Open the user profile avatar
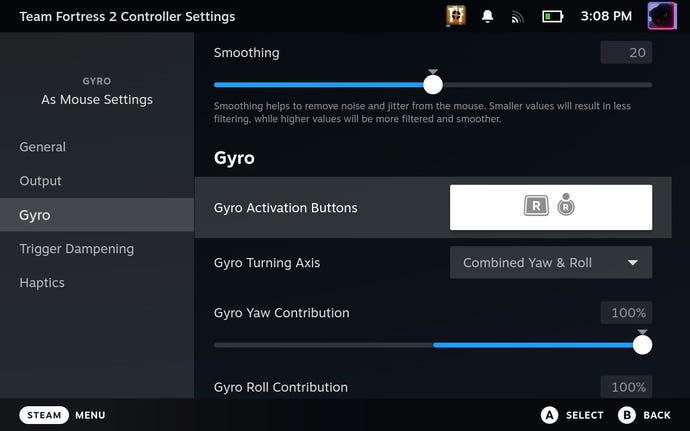This screenshot has height=431, width=690. pos(662,16)
